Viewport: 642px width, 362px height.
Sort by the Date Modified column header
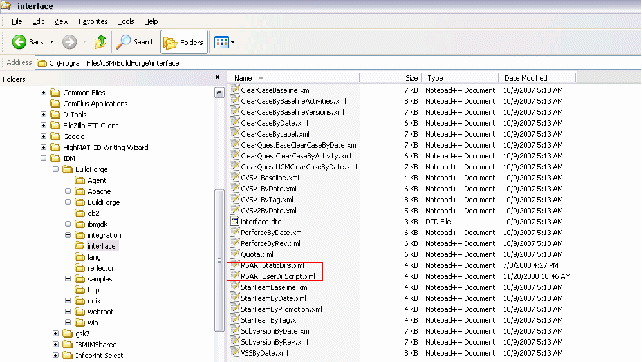point(537,78)
